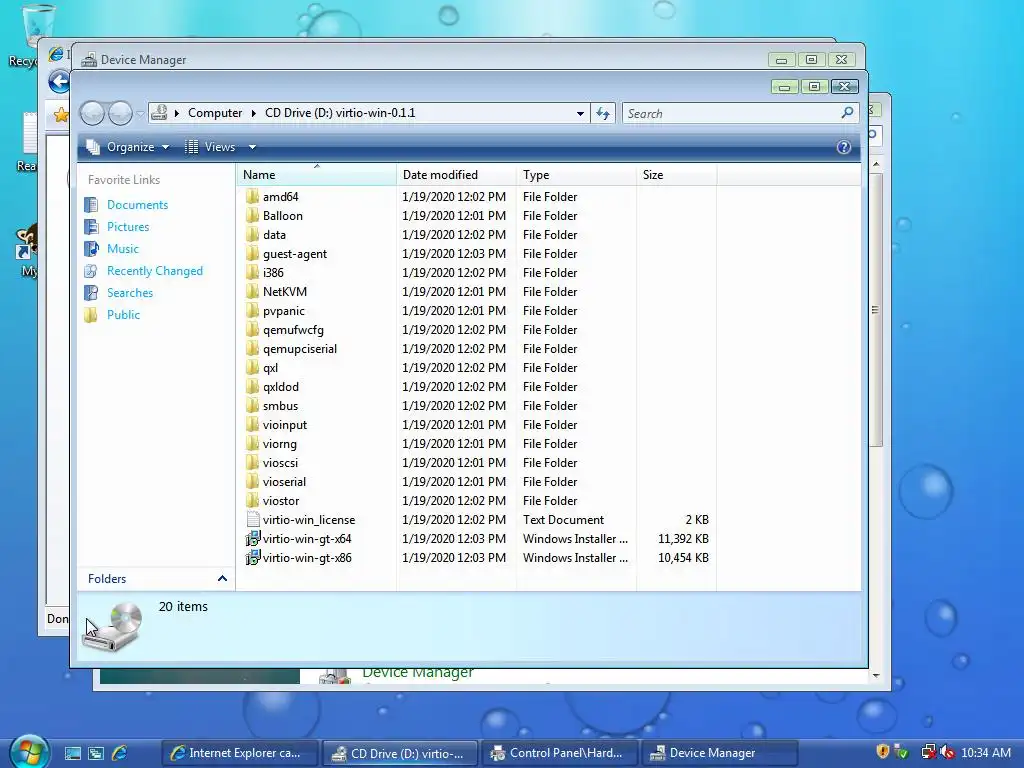1024x768 pixels.
Task: Switch to Control Panel\Hard... taskbar button
Action: click(x=560, y=753)
